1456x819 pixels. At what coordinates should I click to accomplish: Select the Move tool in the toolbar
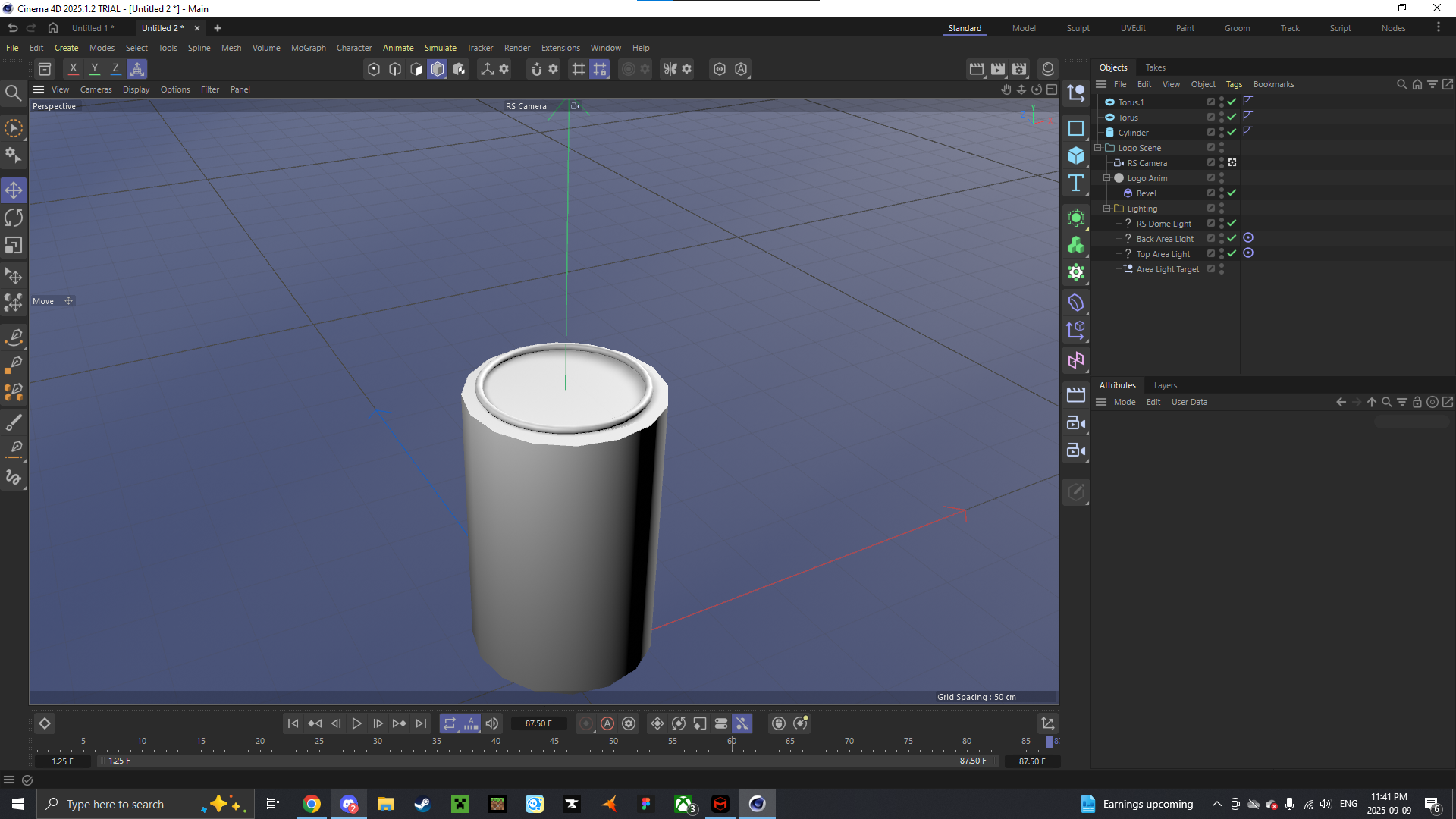click(14, 190)
